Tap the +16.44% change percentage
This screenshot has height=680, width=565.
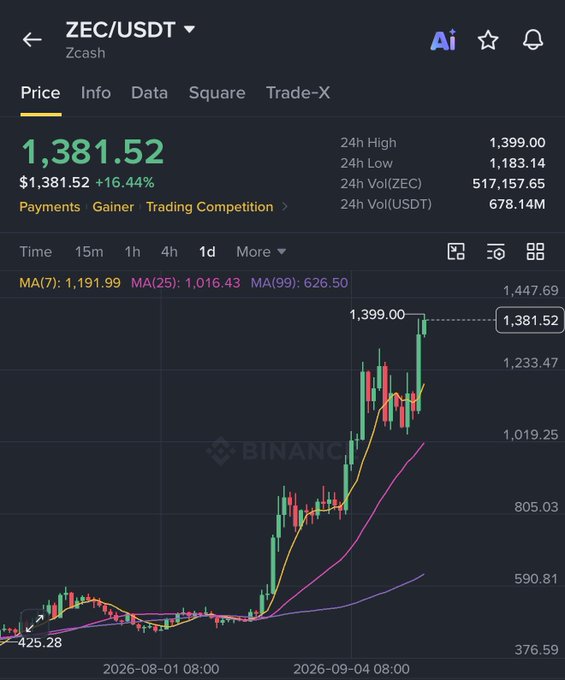click(x=125, y=183)
